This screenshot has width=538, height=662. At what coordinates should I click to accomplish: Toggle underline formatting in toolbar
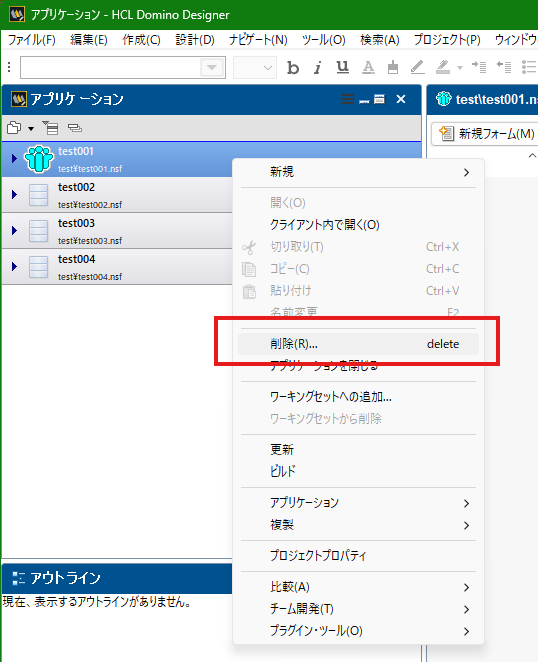click(342, 68)
